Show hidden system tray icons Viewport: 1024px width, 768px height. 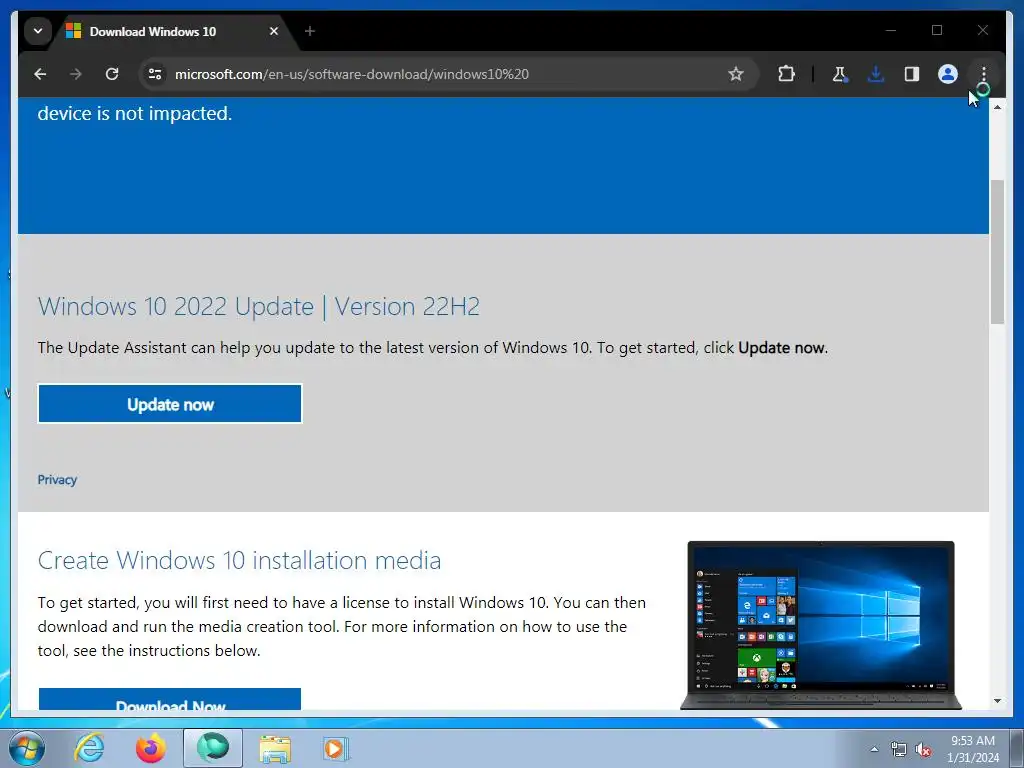pos(874,749)
